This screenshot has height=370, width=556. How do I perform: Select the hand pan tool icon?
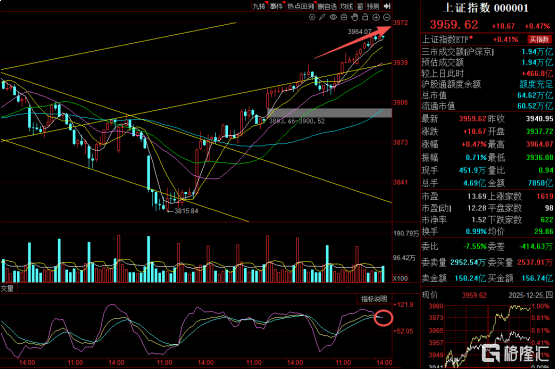(354, 17)
